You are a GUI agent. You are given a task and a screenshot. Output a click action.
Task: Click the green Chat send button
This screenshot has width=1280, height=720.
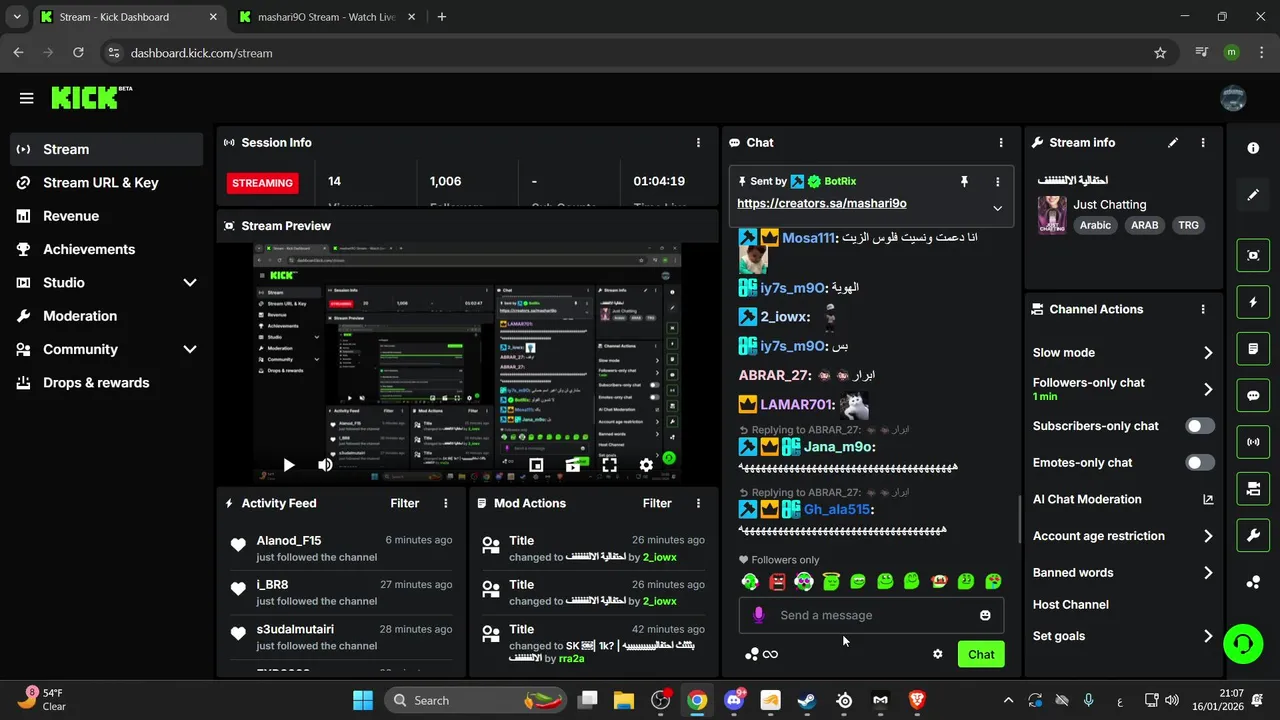981,655
